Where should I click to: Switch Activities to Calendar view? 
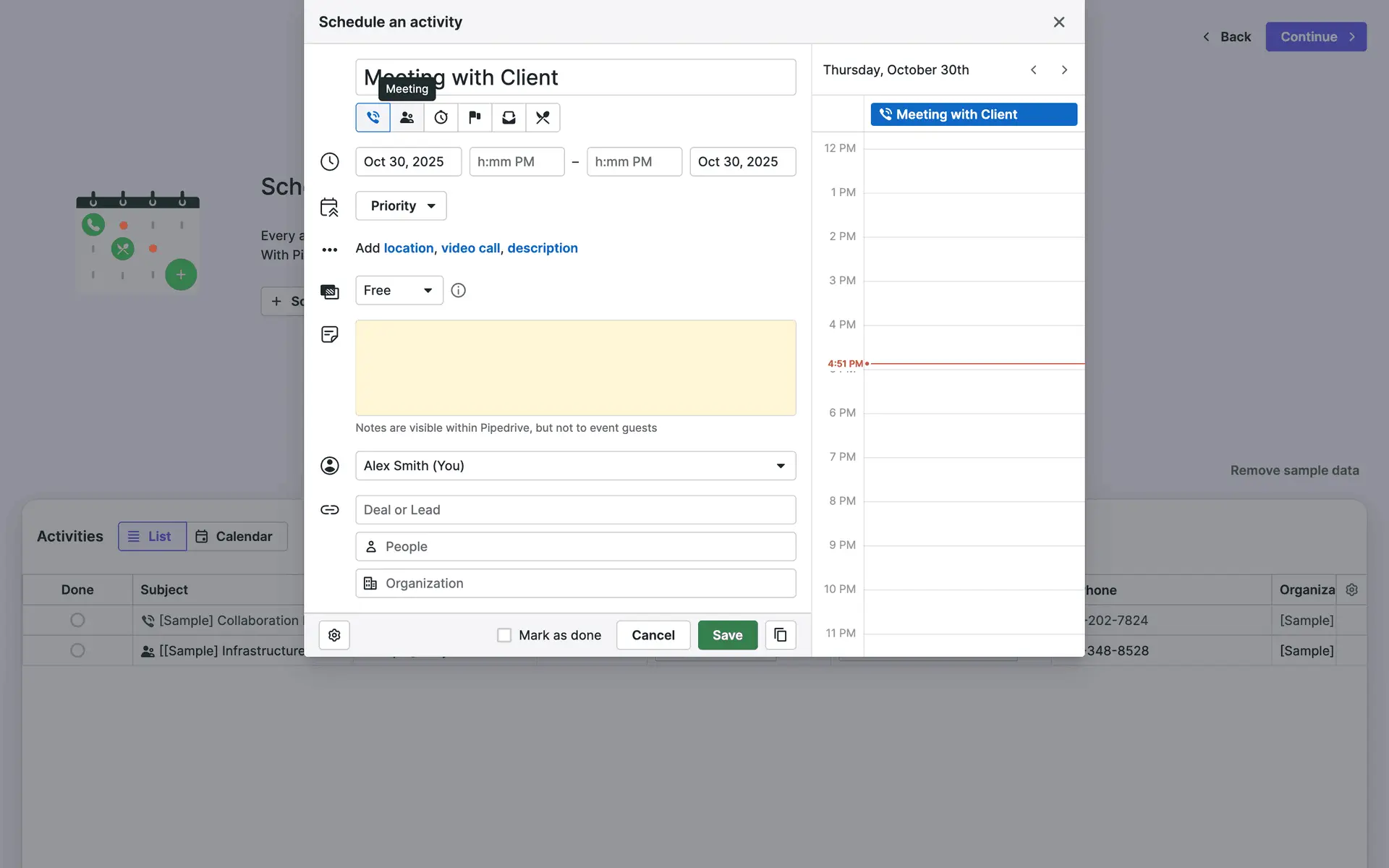point(236,537)
